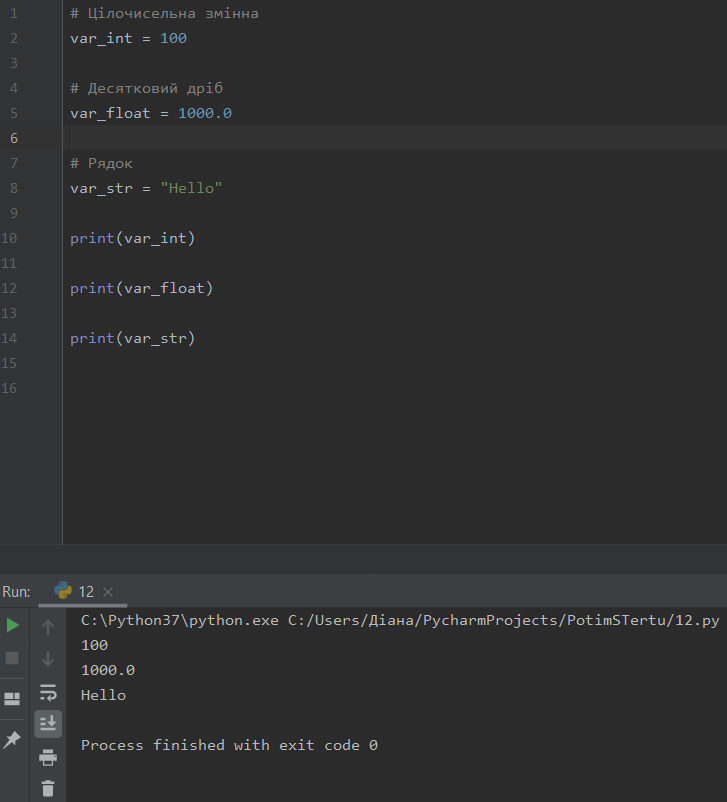This screenshot has width=727, height=802.
Task: Click the "Hello" string on line 8
Action: point(191,188)
